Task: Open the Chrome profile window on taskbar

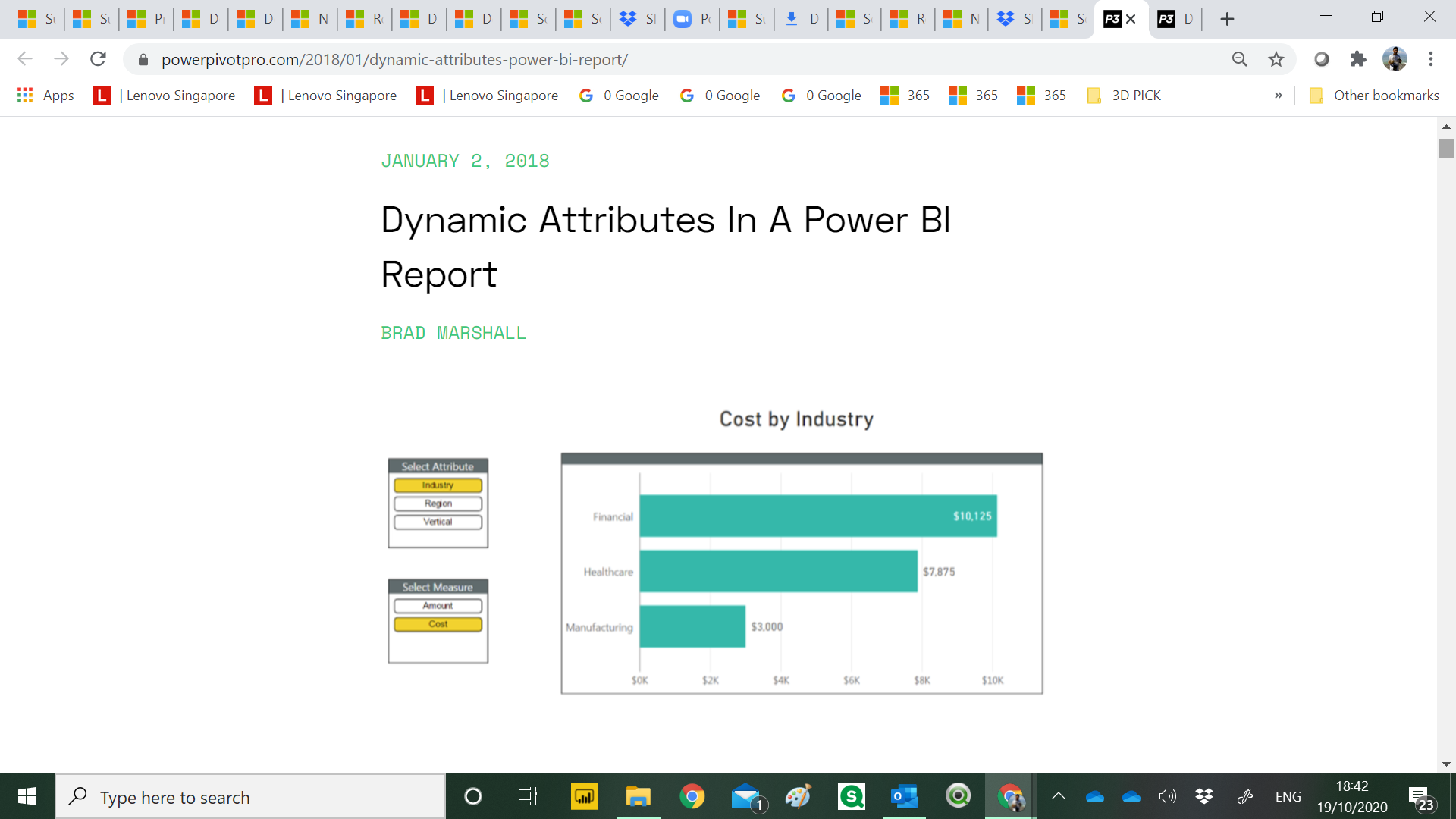Action: (x=1011, y=796)
